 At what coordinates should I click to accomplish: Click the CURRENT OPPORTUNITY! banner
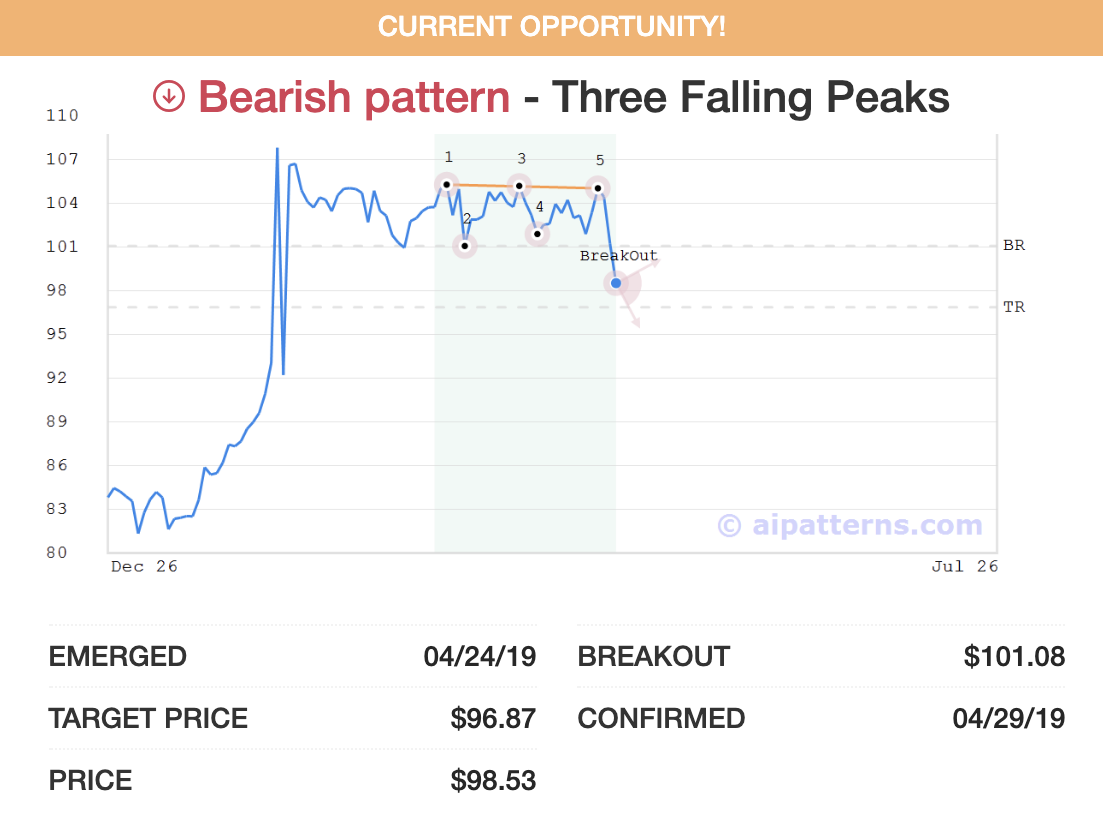pos(551,27)
